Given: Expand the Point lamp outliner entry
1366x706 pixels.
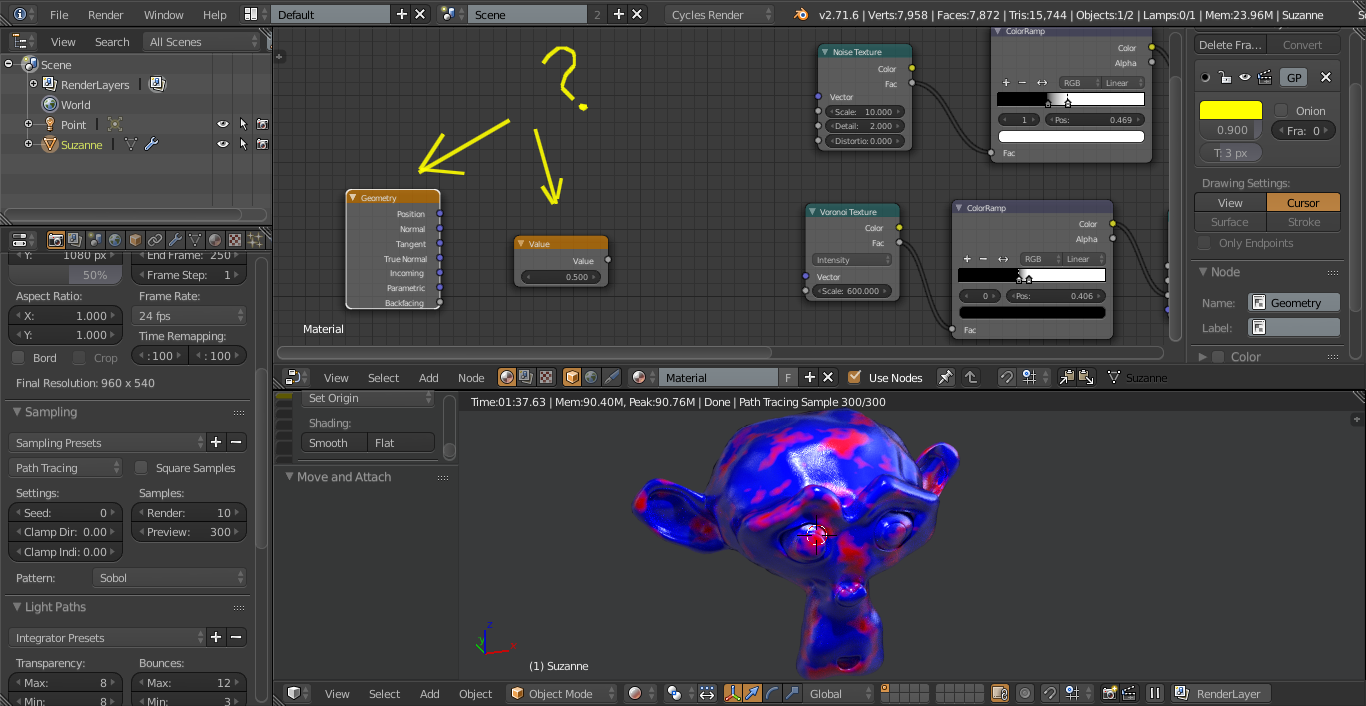Looking at the screenshot, I should pos(29,124).
